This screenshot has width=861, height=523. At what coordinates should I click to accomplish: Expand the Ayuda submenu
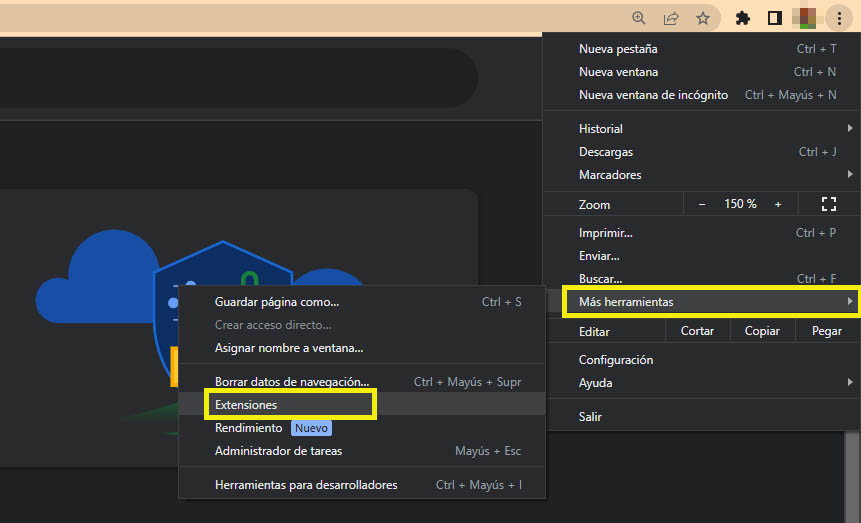tap(700, 383)
